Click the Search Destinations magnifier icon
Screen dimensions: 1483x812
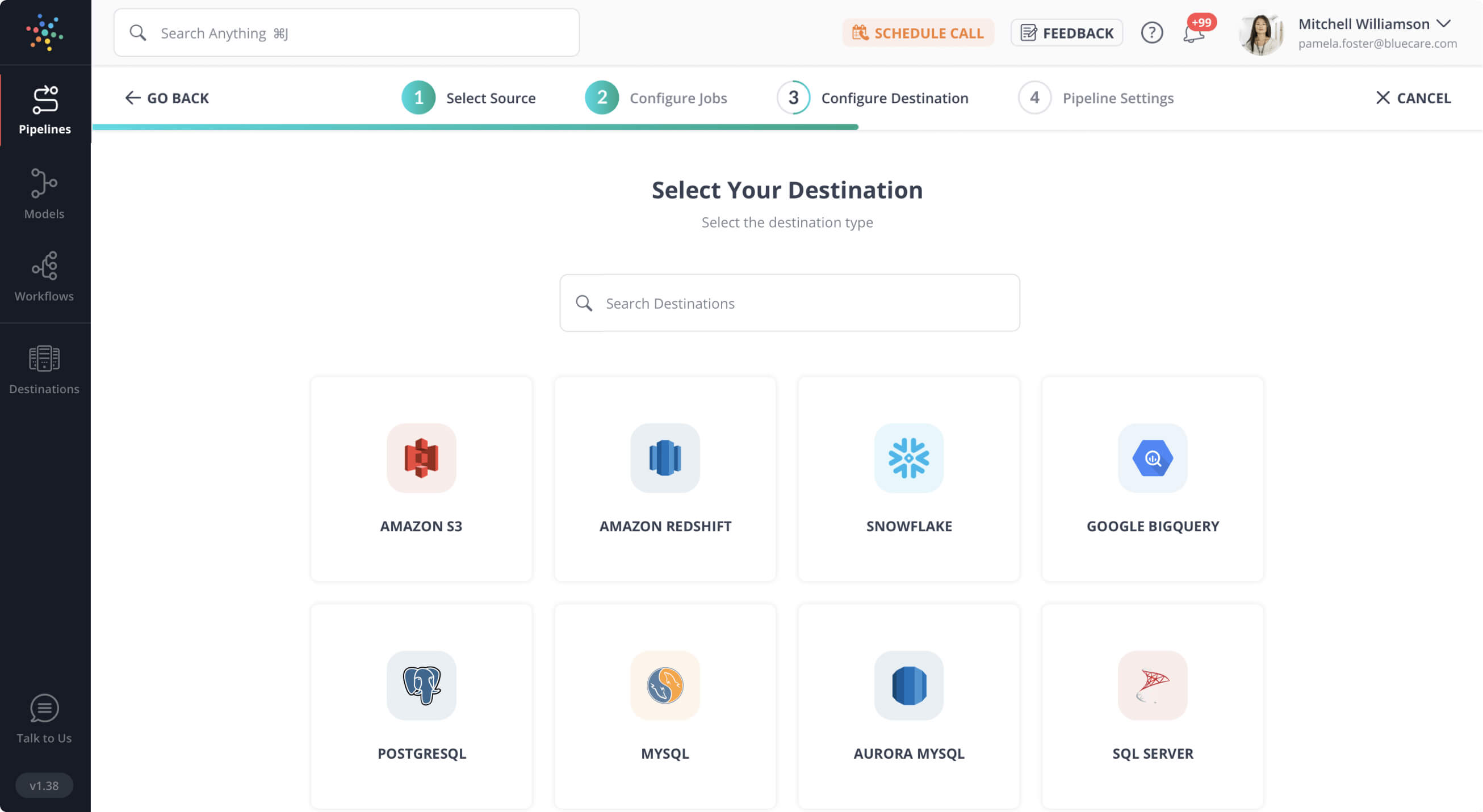pos(584,303)
